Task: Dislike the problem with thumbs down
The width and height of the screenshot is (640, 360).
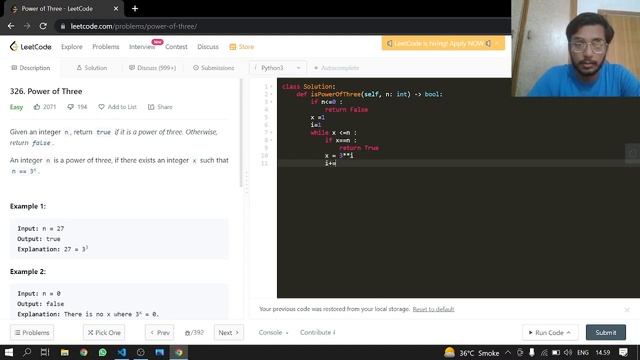Action: click(77, 107)
